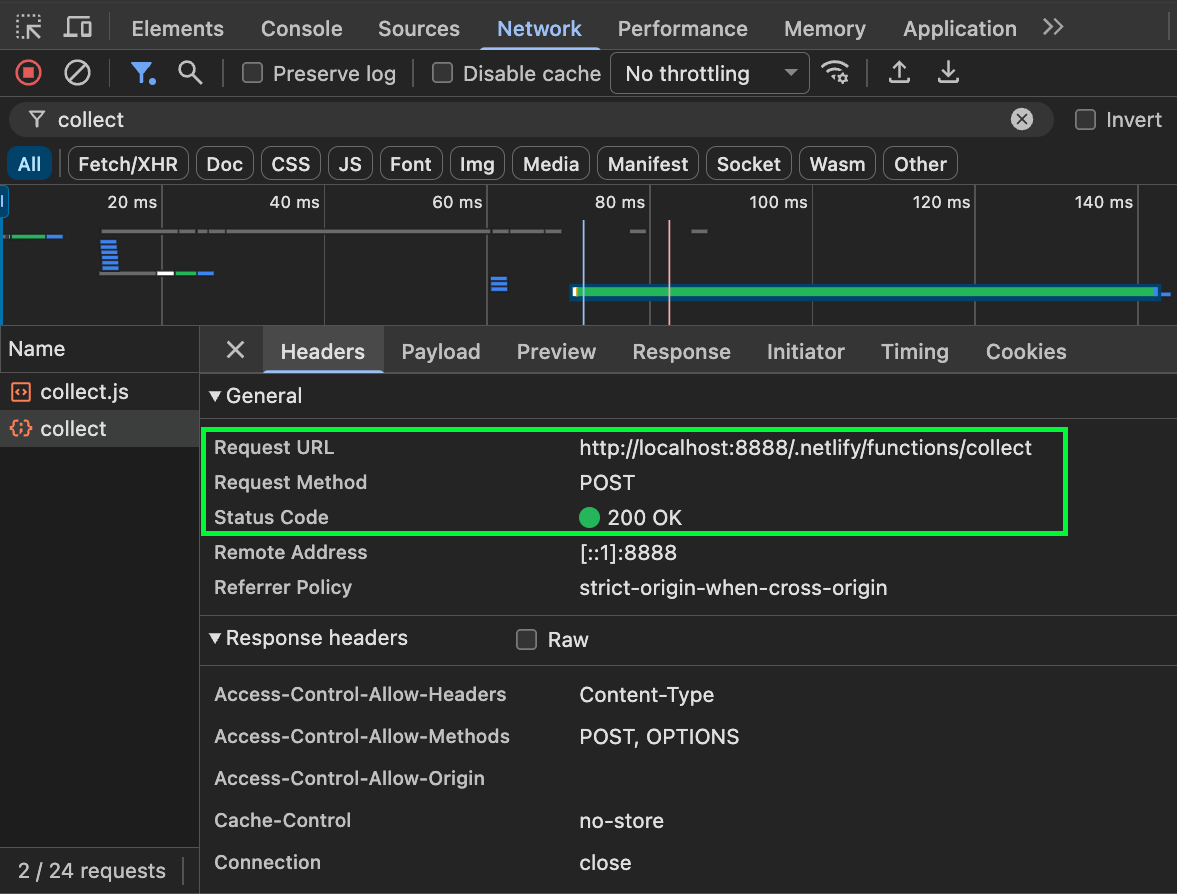View the Initiator tab
Screen dimensions: 1177x894
805,351
